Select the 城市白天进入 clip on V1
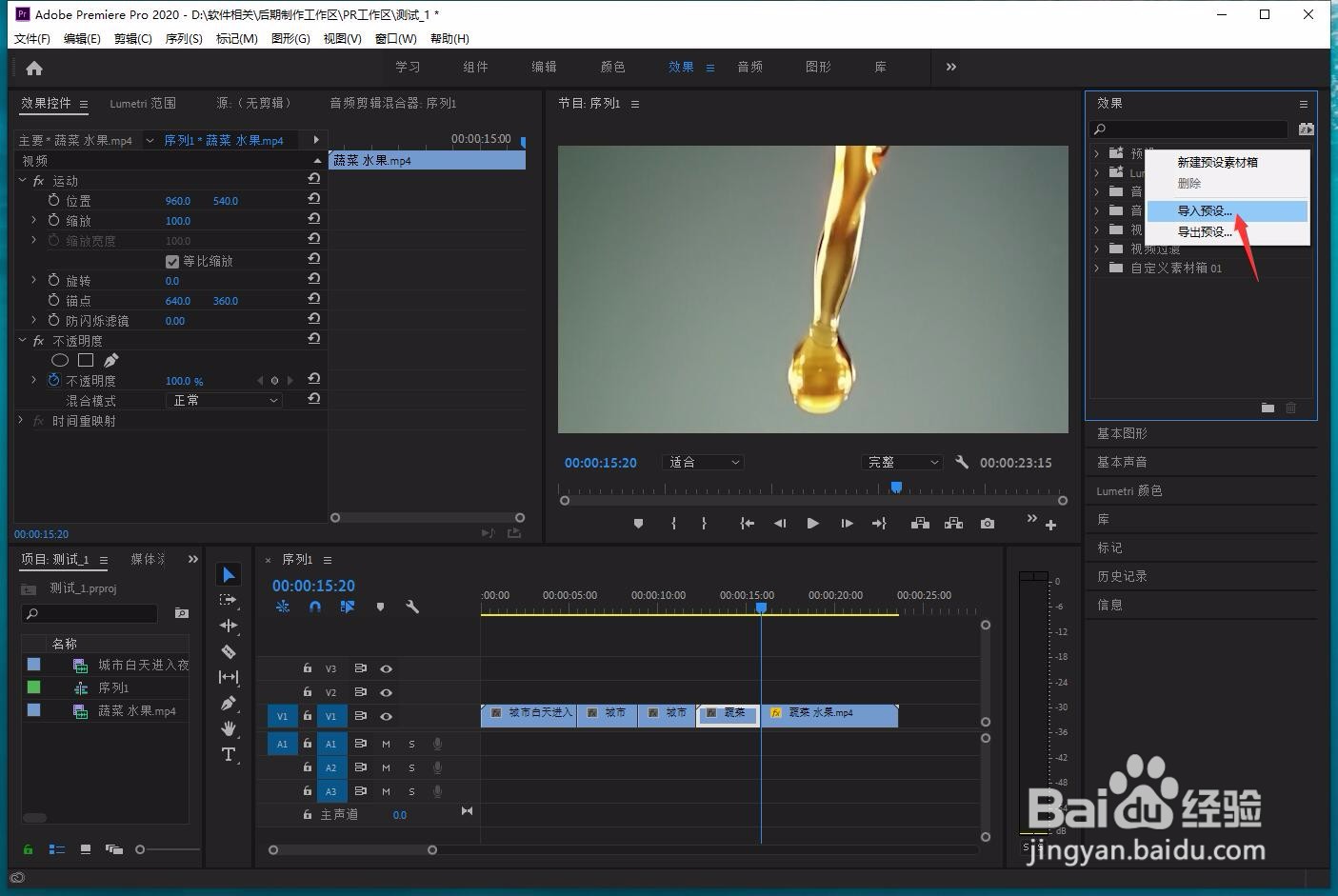The height and width of the screenshot is (896, 1338). point(529,715)
